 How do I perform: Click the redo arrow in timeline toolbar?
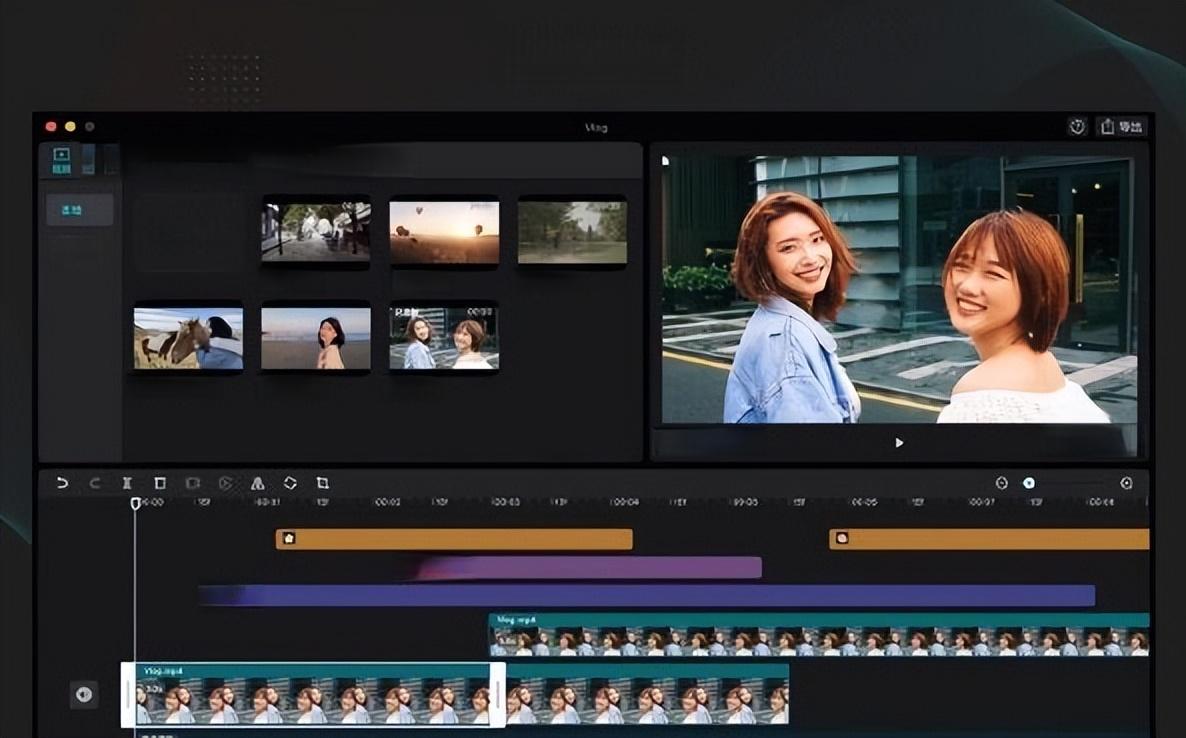coord(95,483)
